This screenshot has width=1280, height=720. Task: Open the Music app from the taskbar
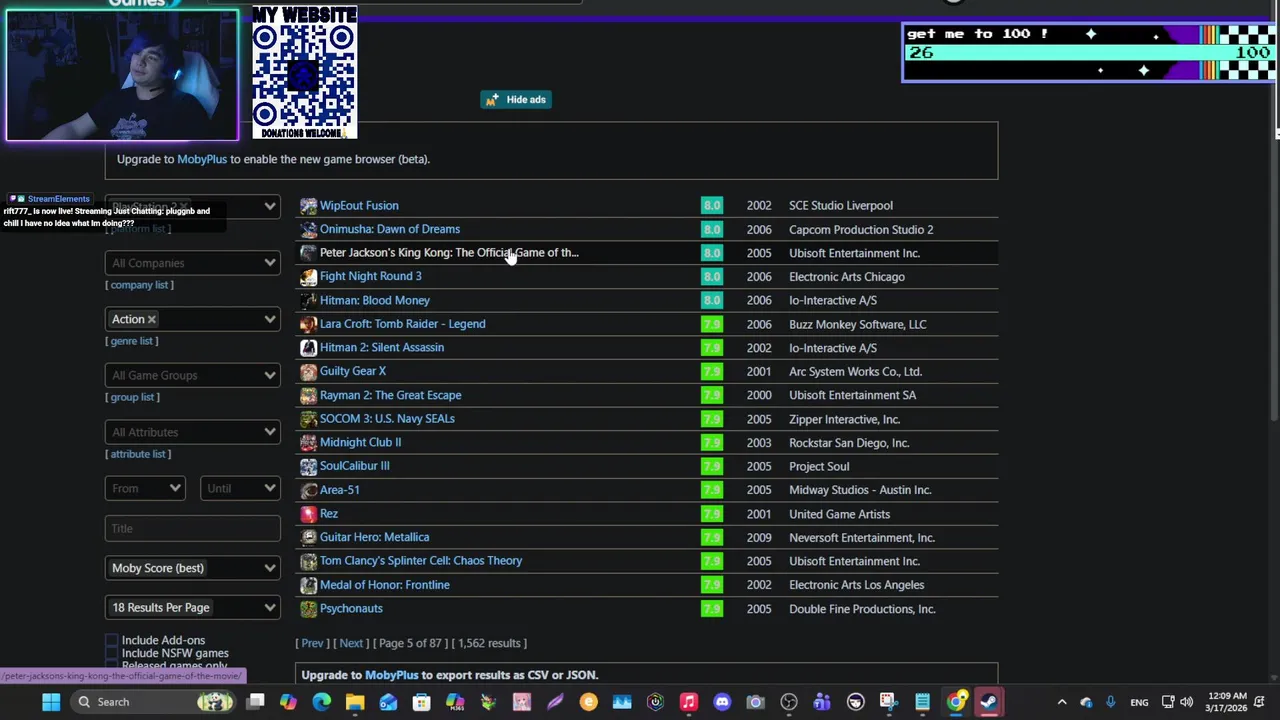tap(688, 702)
